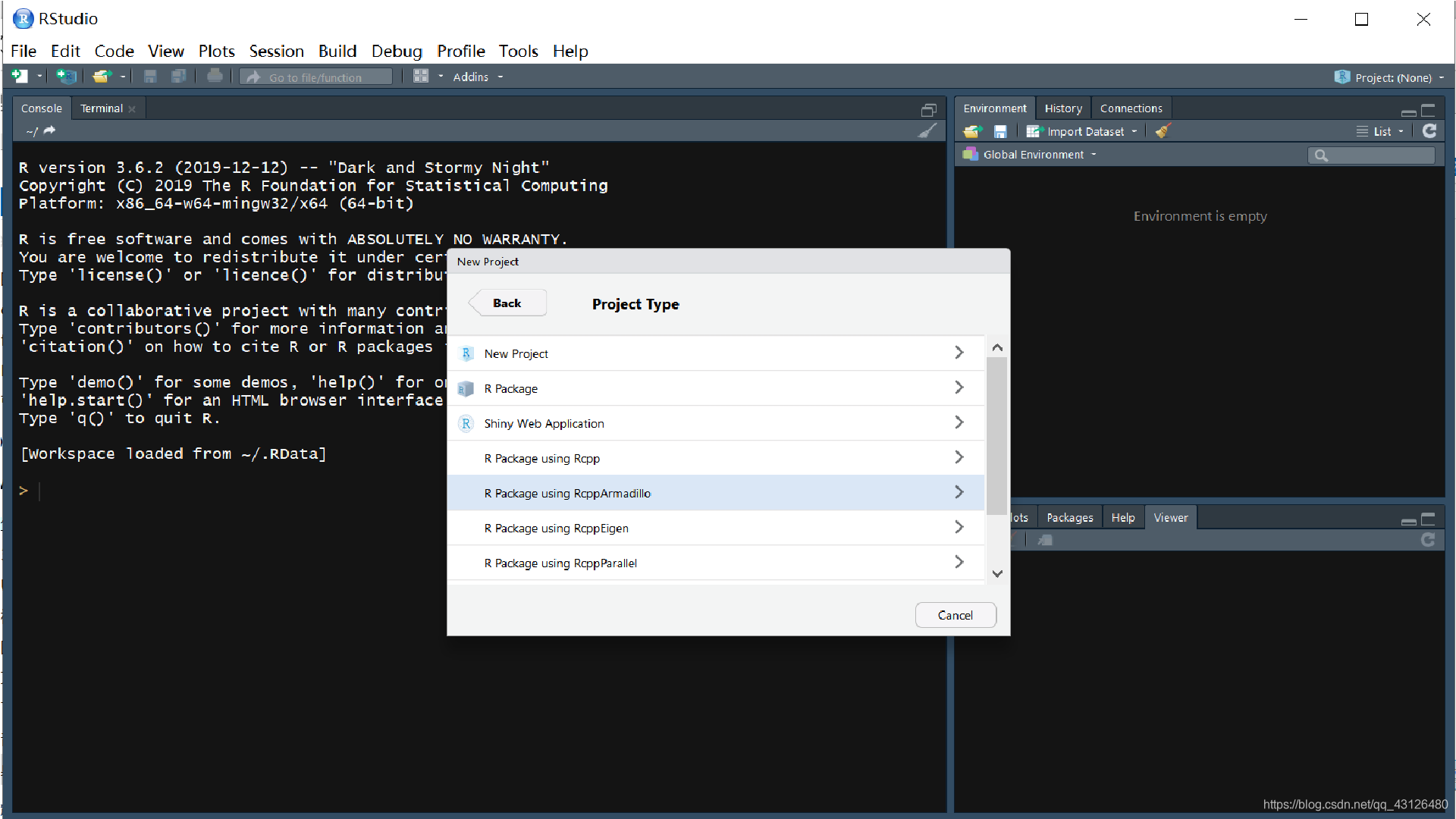Viewport: 1456px width, 819px height.
Task: Clear the console with the broom icon
Action: coord(927,130)
